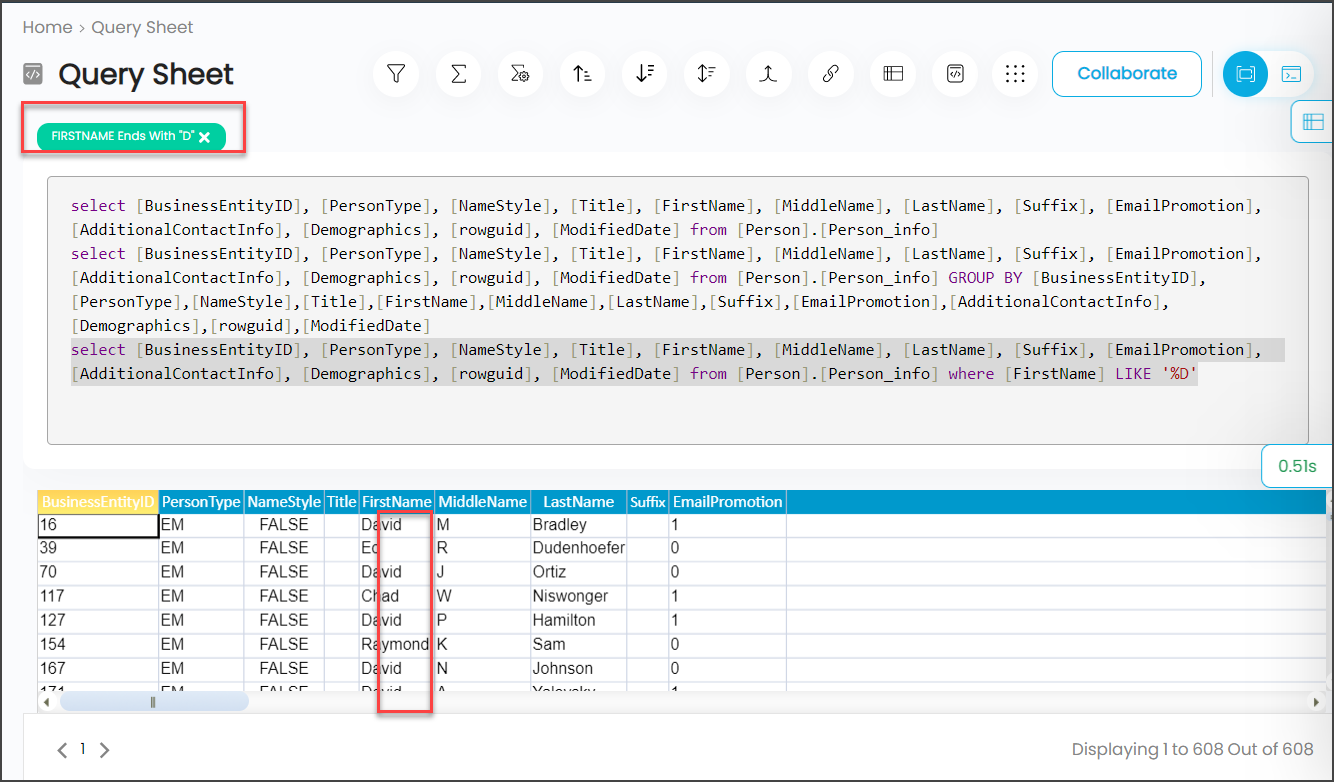Click LastName cell Ortiz
The image size is (1334, 782).
tap(578, 572)
